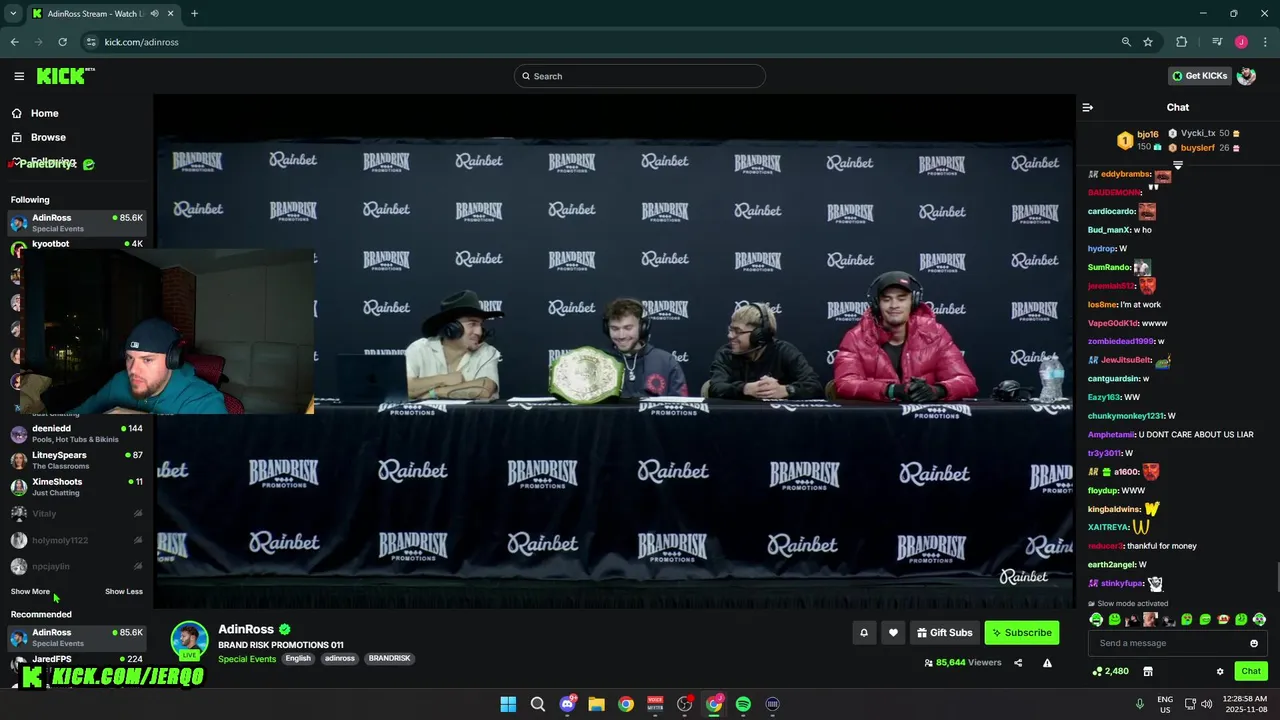Select AdinRoss in Following list

[x=78, y=222]
